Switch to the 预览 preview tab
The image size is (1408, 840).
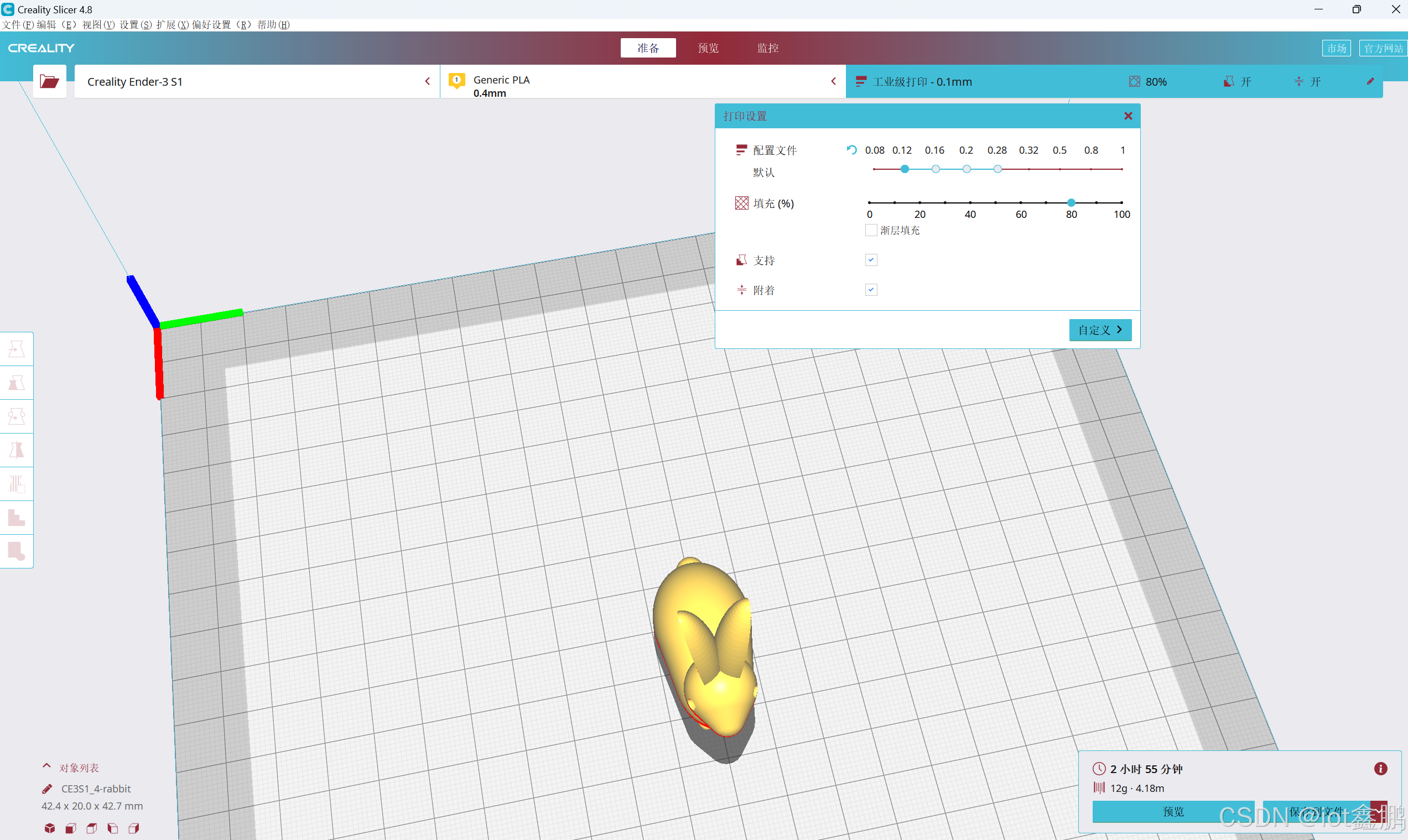[708, 48]
